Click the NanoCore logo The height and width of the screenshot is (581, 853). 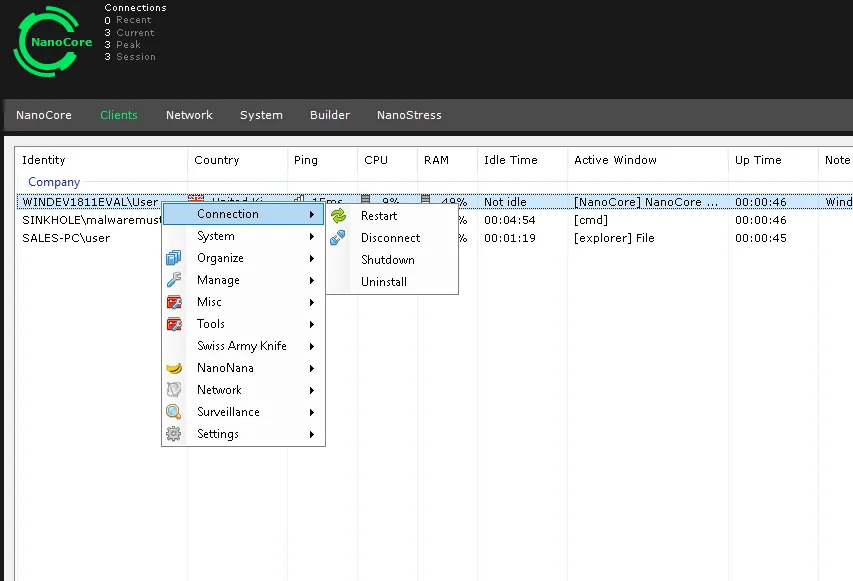point(52,41)
